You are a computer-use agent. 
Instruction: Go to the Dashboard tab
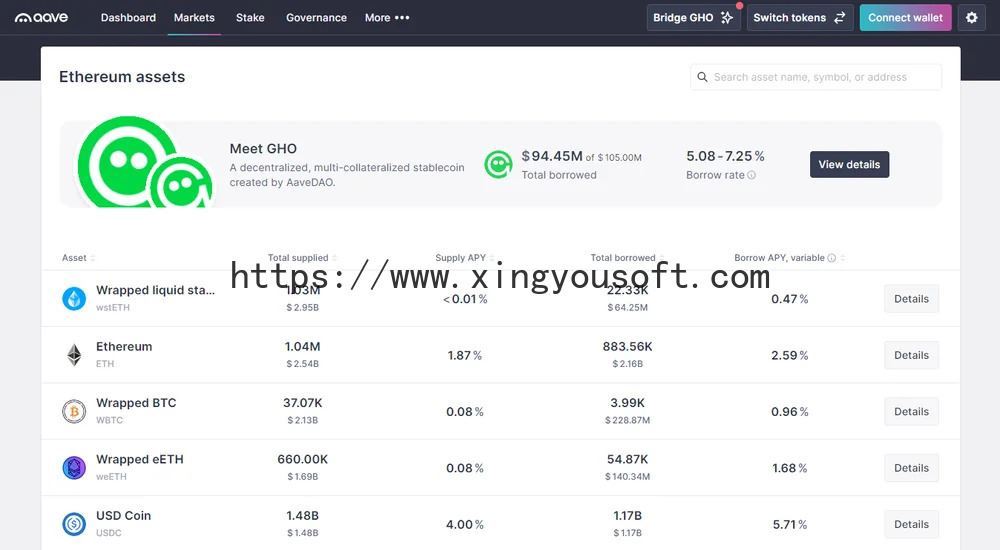coord(128,18)
